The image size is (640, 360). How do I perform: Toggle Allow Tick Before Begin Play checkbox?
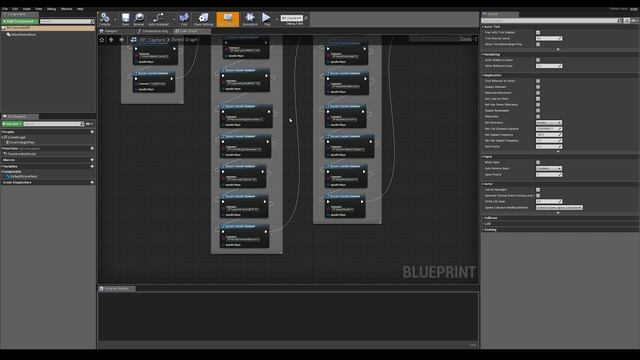[x=538, y=44]
